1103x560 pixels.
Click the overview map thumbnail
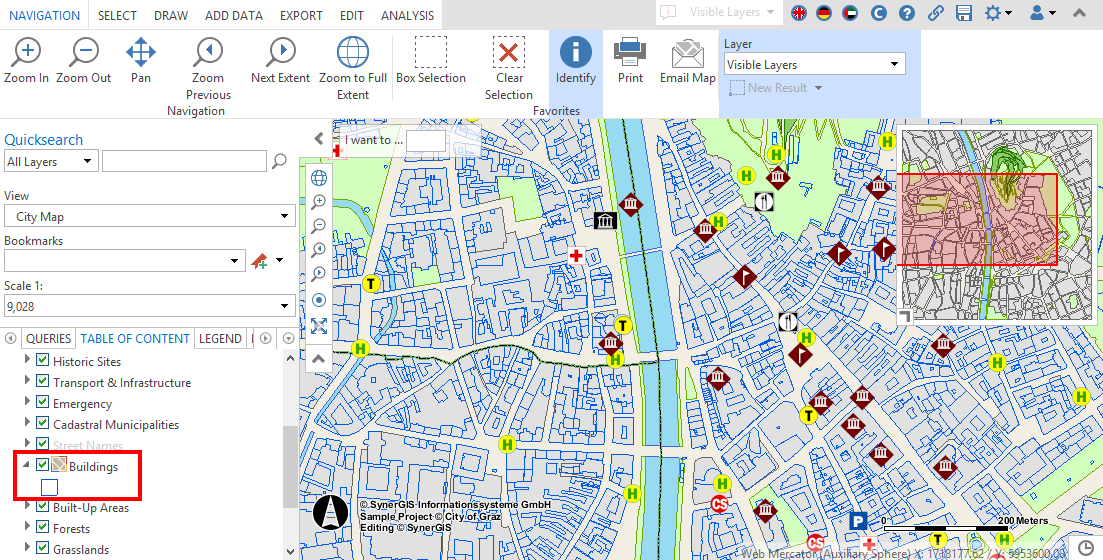997,226
